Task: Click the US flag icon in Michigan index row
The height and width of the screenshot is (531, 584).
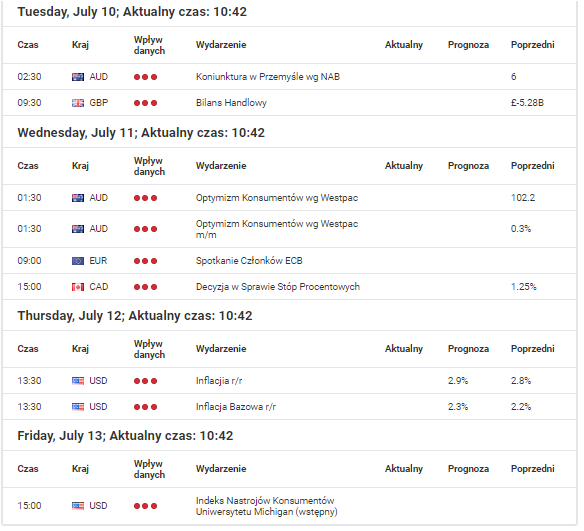Action: (x=78, y=506)
